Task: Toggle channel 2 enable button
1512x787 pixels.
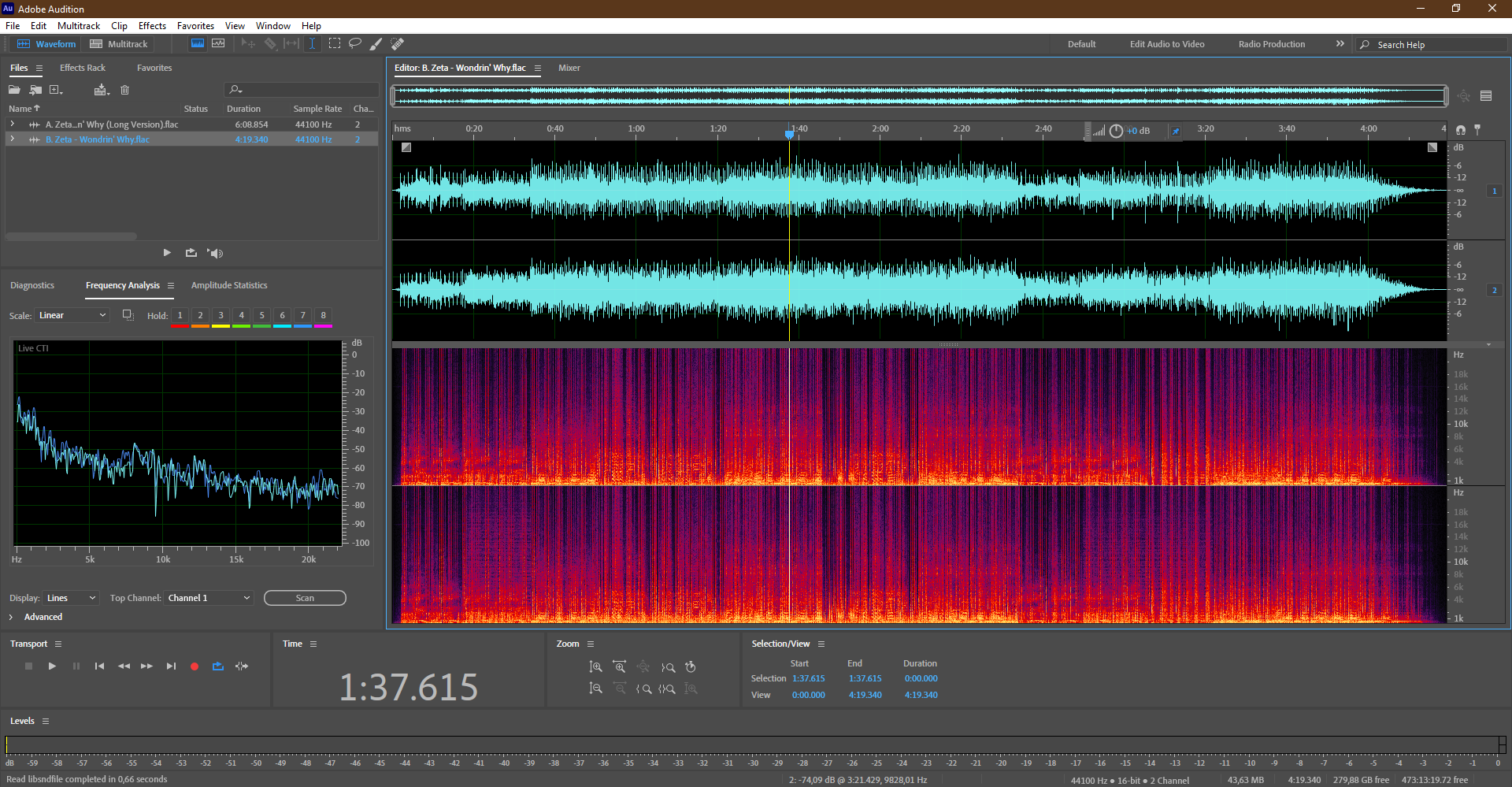Action: pos(1494,291)
